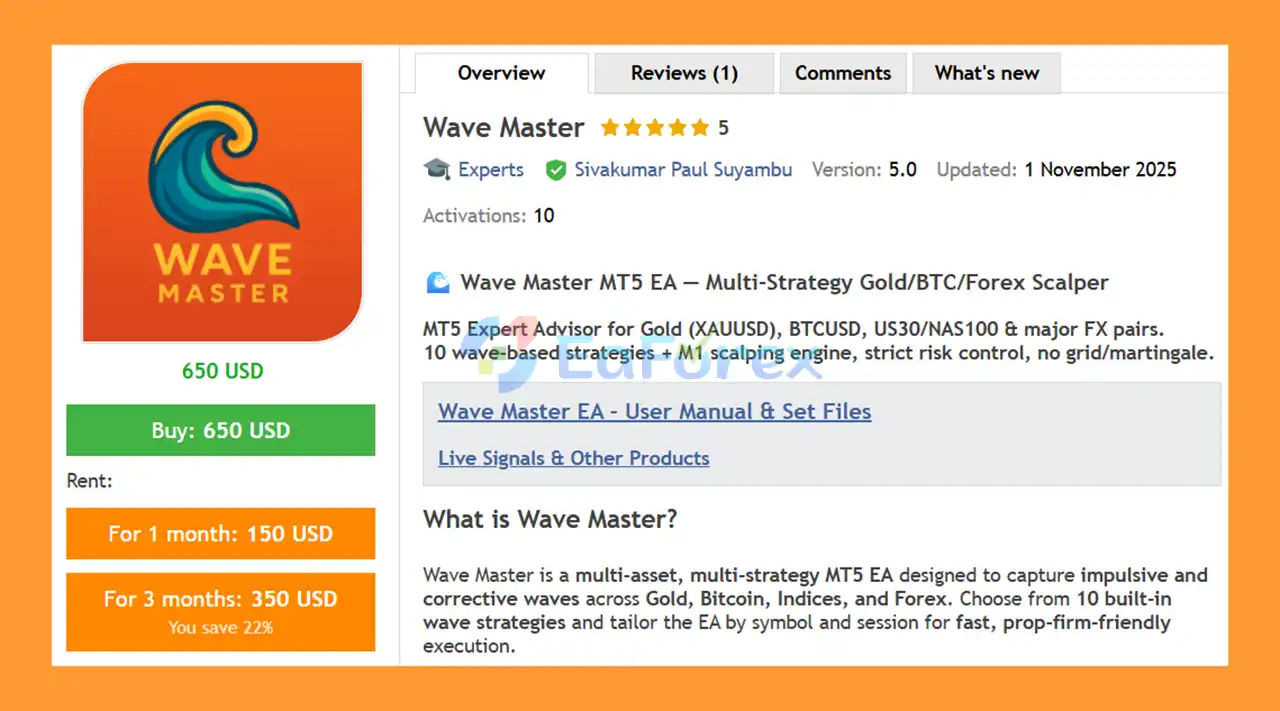Viewport: 1280px width, 711px height.
Task: Click the rating number beside the stars
Action: pyautogui.click(x=723, y=128)
